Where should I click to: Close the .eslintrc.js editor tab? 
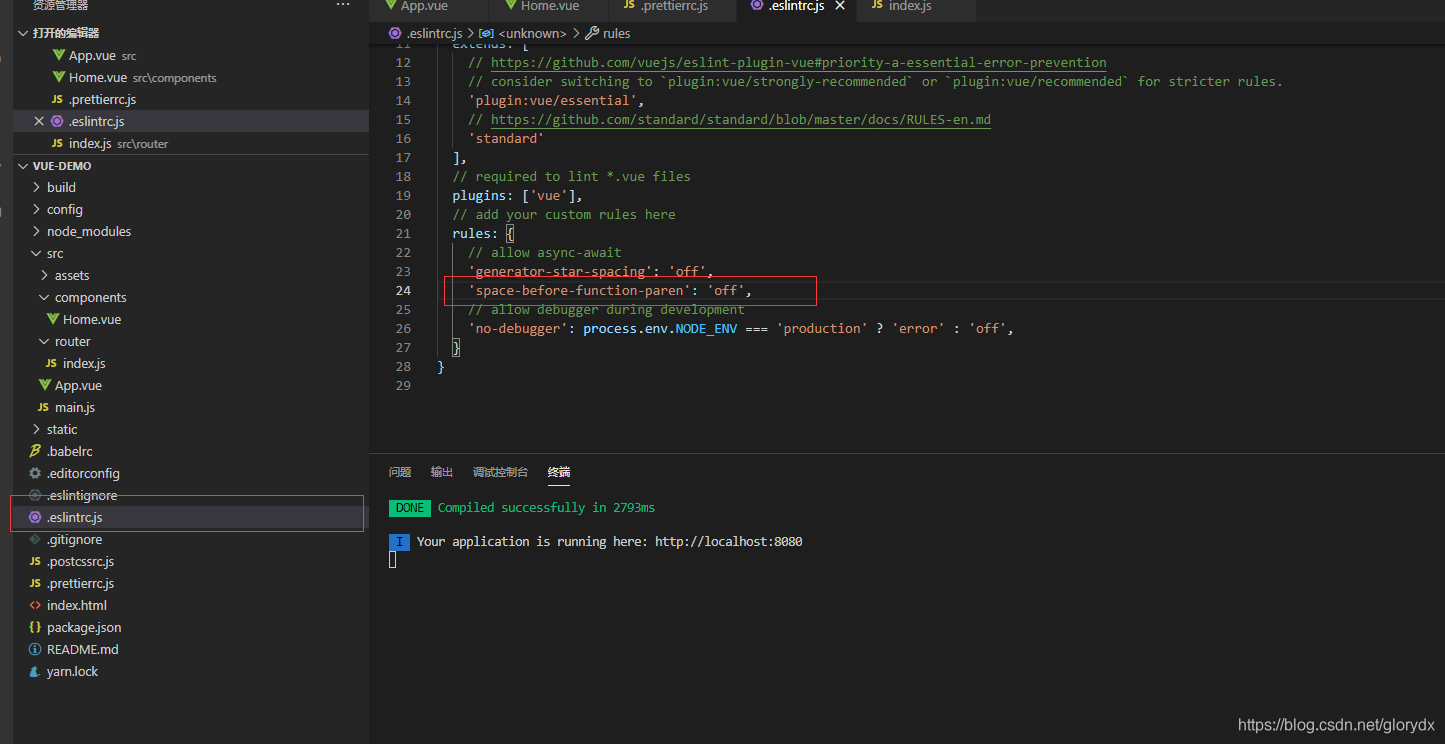840,6
